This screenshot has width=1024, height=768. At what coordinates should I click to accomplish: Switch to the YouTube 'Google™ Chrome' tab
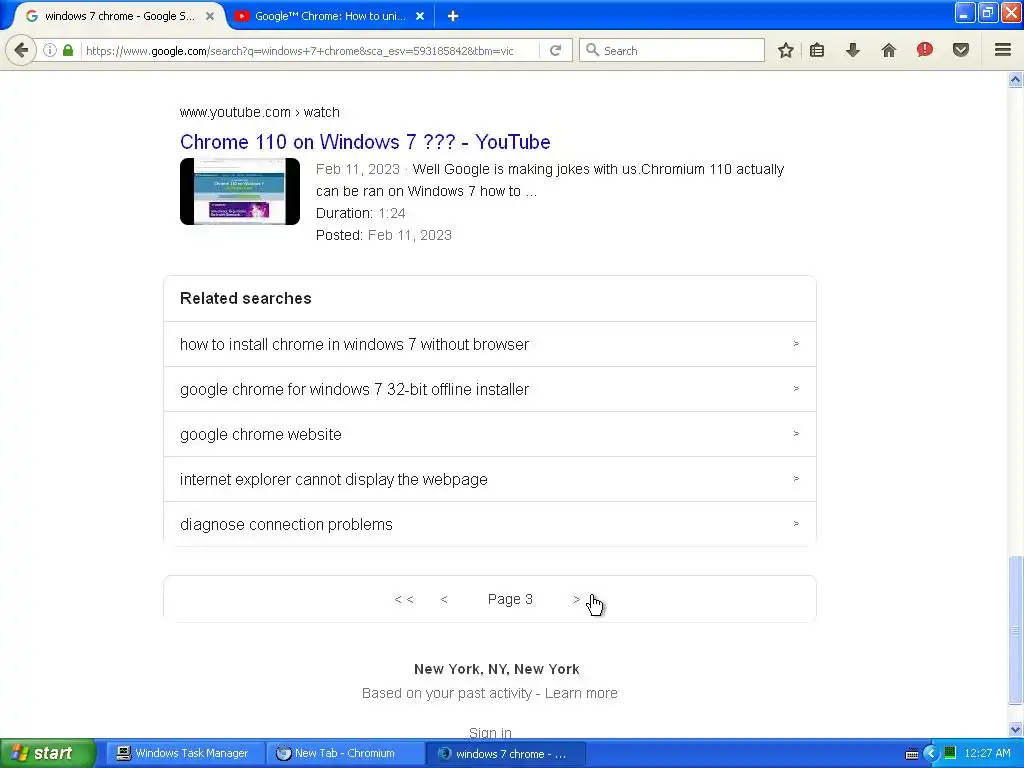329,16
